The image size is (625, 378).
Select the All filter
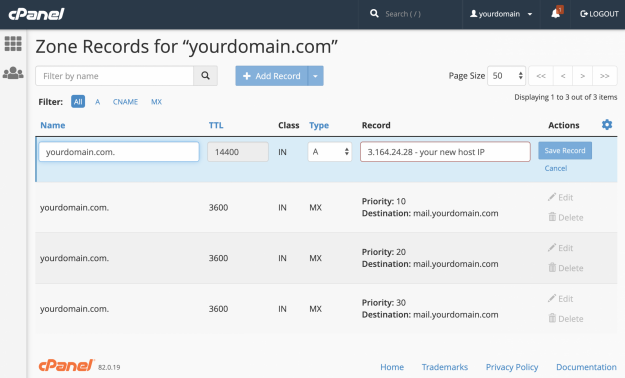tap(78, 102)
